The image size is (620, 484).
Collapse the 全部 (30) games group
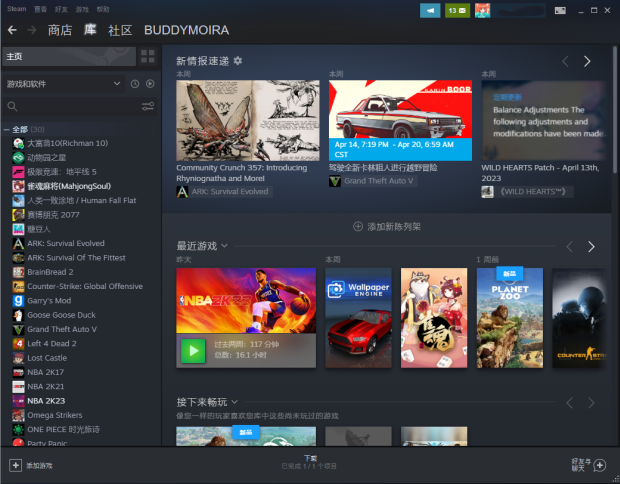tap(6, 129)
